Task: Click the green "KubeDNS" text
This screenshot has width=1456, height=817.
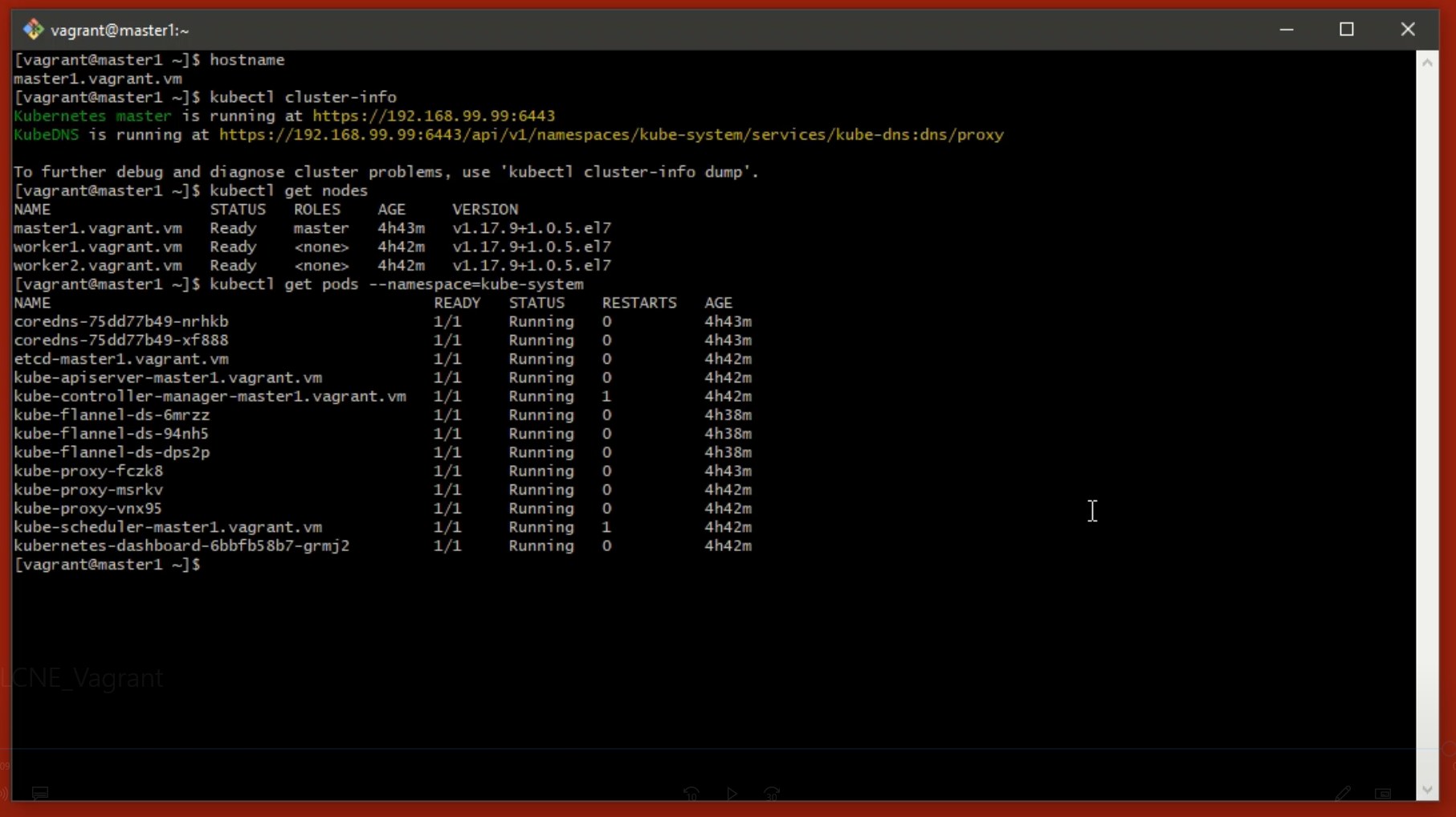Action: pyautogui.click(x=47, y=135)
